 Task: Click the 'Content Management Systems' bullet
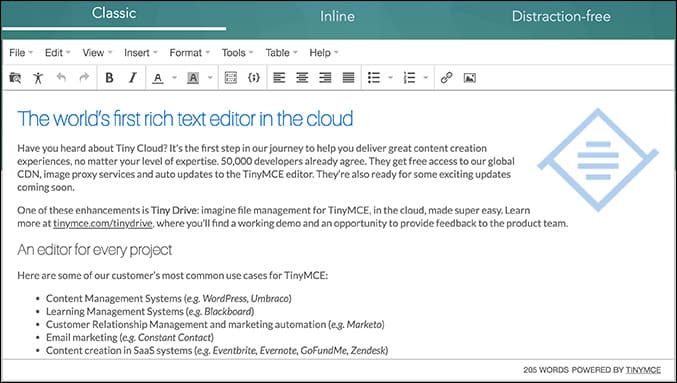click(x=168, y=298)
